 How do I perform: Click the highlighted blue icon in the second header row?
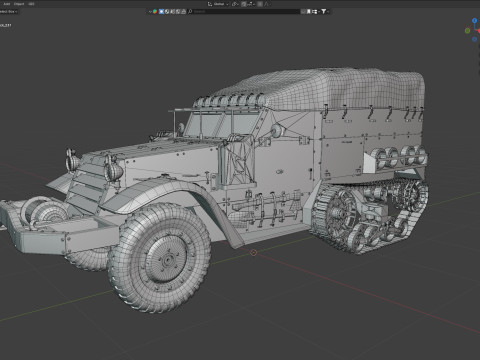pos(161,11)
